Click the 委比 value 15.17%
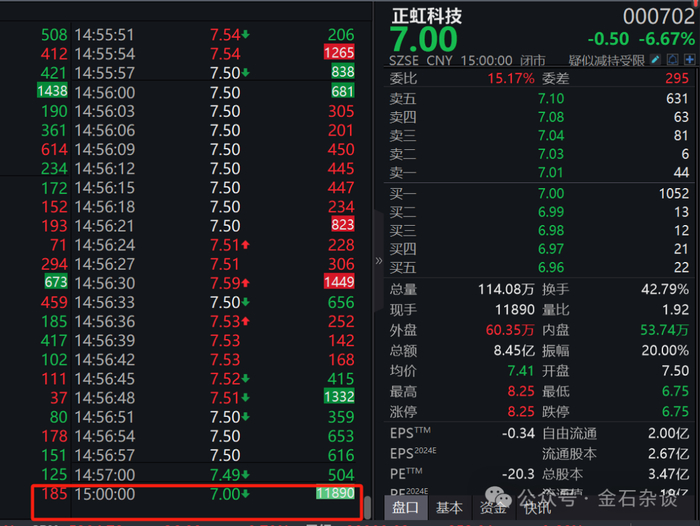The width and height of the screenshot is (700, 526). 511,79
